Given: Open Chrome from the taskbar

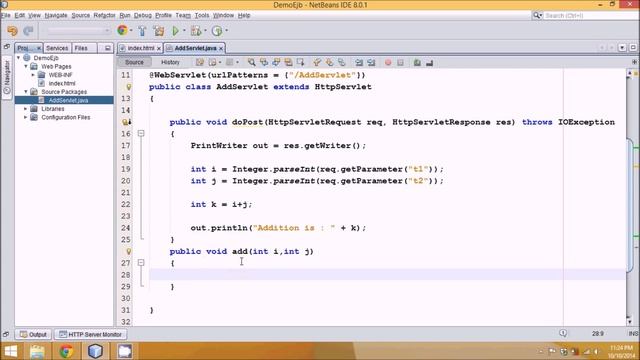Looking at the screenshot, I should pos(66,351).
